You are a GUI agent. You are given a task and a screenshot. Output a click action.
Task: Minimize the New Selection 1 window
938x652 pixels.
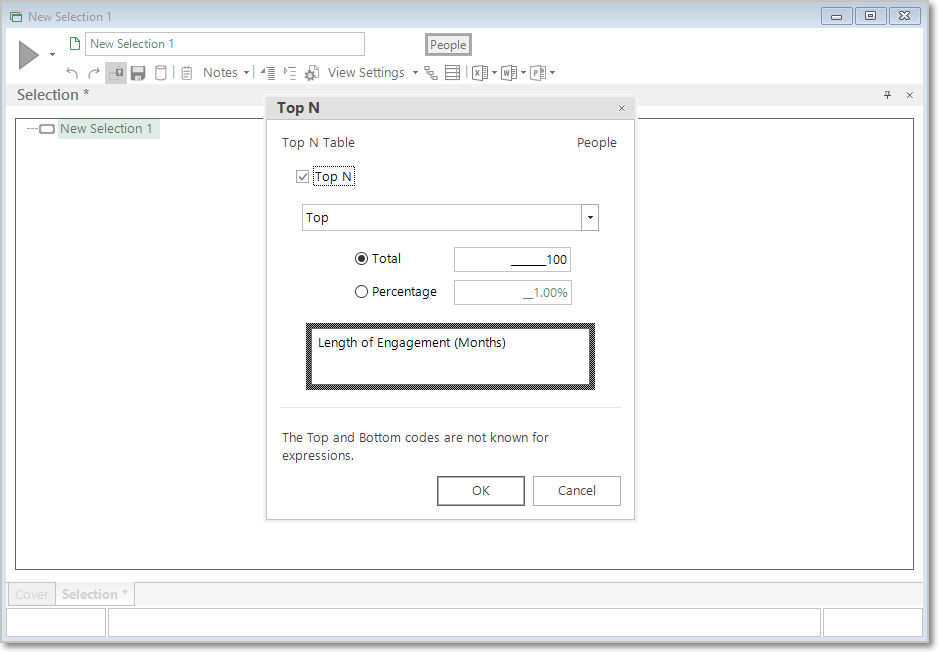coord(836,16)
